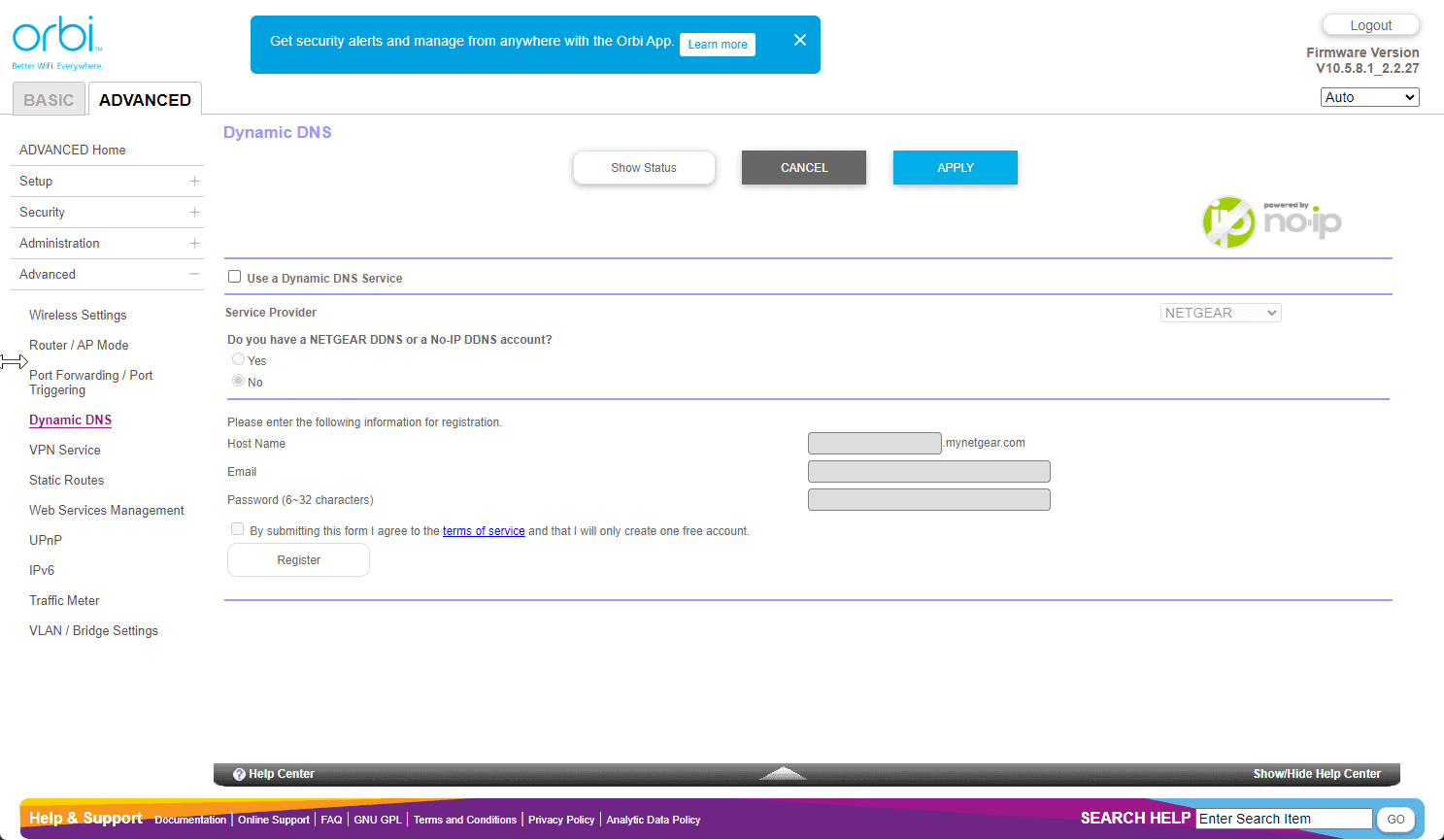Expand the Security menu plus icon
The image size is (1444, 840).
[x=194, y=213]
